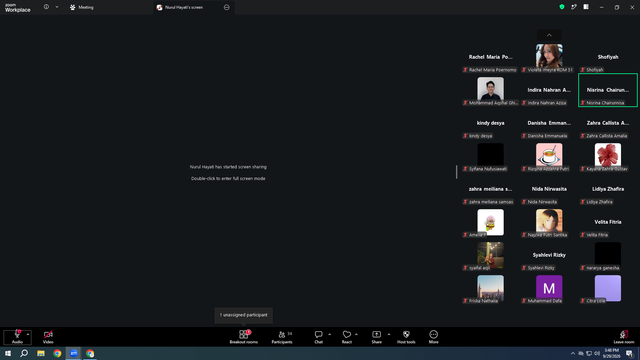Click the Leave room button
The height and width of the screenshot is (360, 640).
[x=624, y=337]
